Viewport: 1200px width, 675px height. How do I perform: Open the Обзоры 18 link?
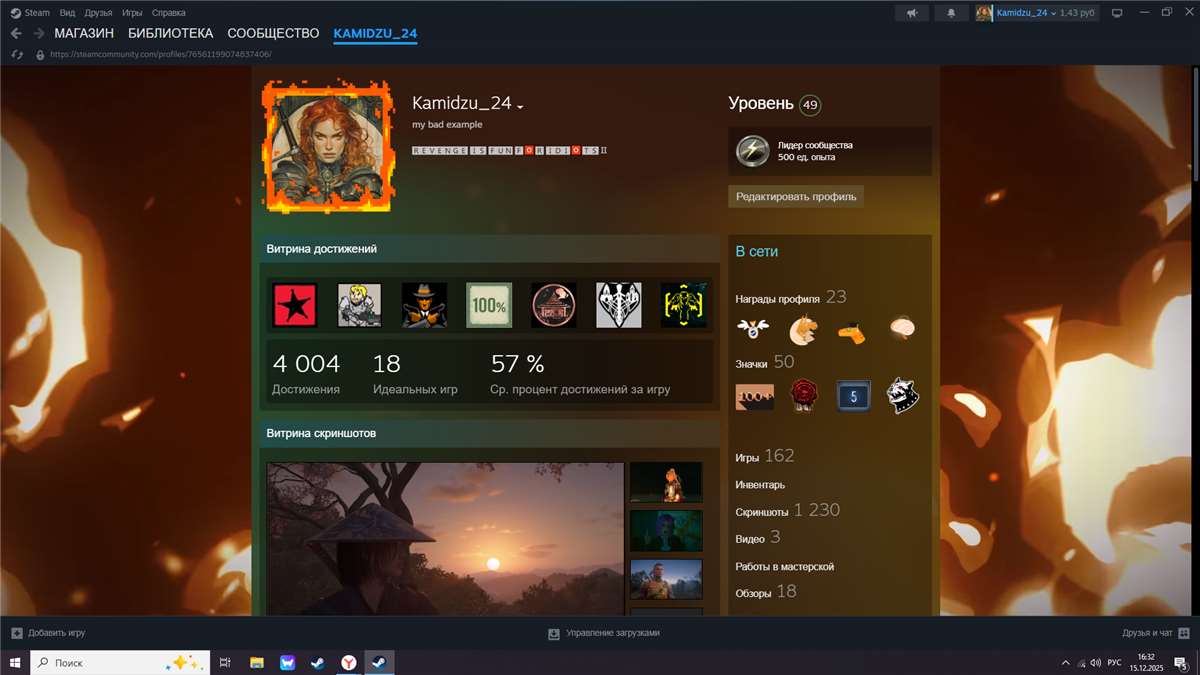755,591
